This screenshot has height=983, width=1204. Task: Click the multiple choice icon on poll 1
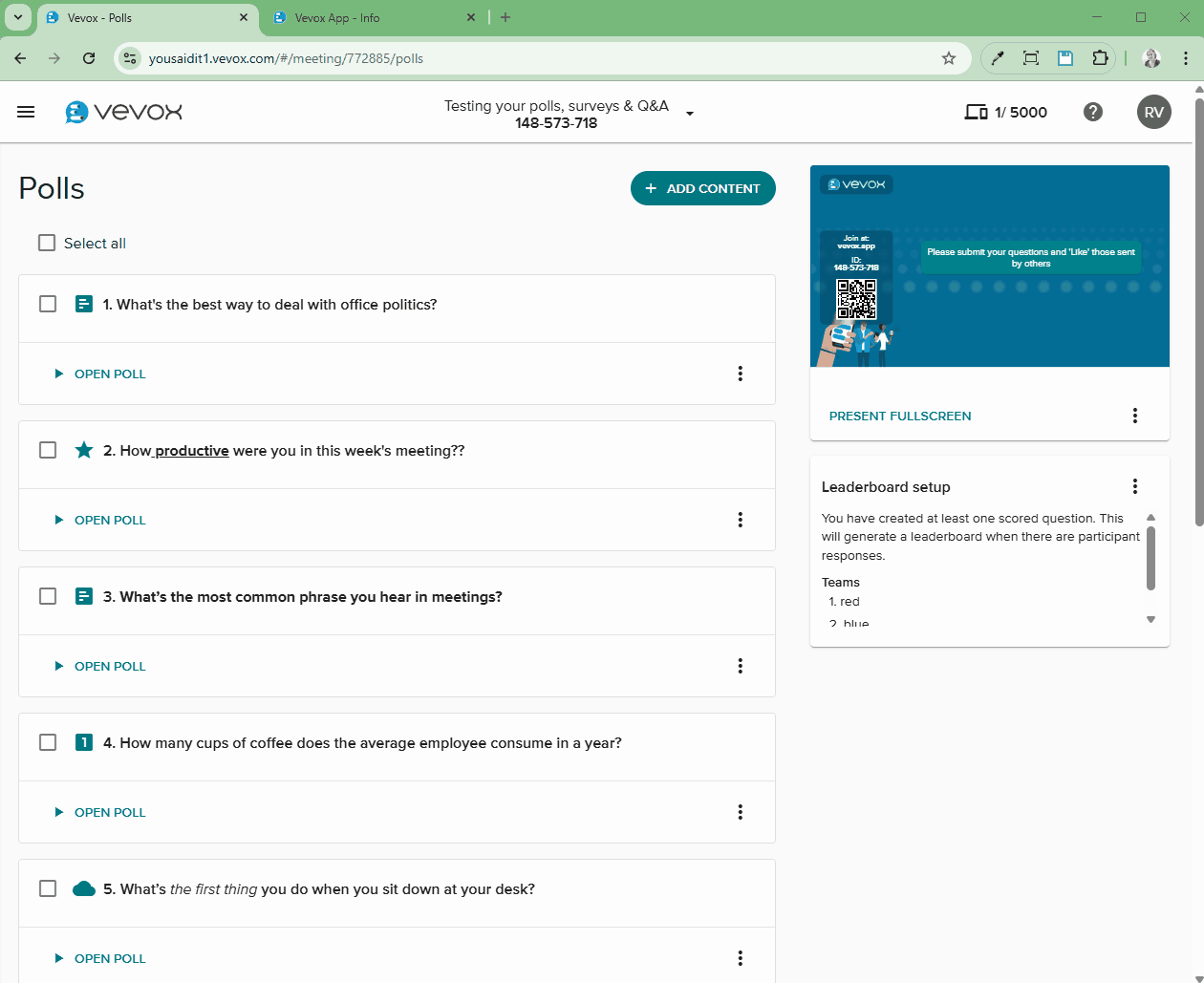click(x=83, y=304)
